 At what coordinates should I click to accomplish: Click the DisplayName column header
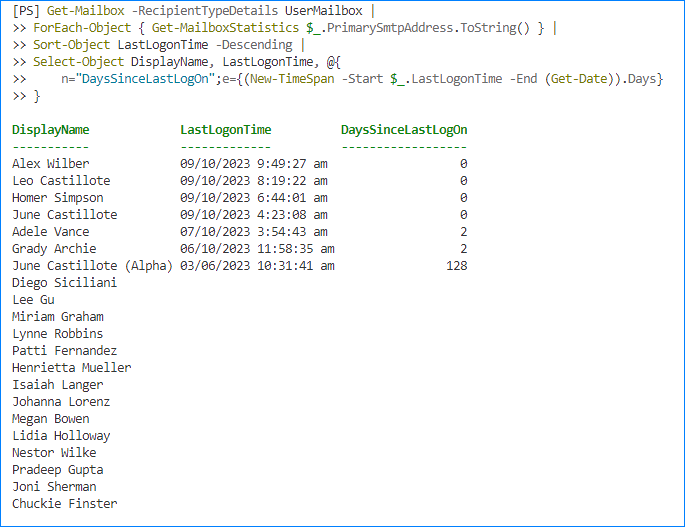point(51,129)
